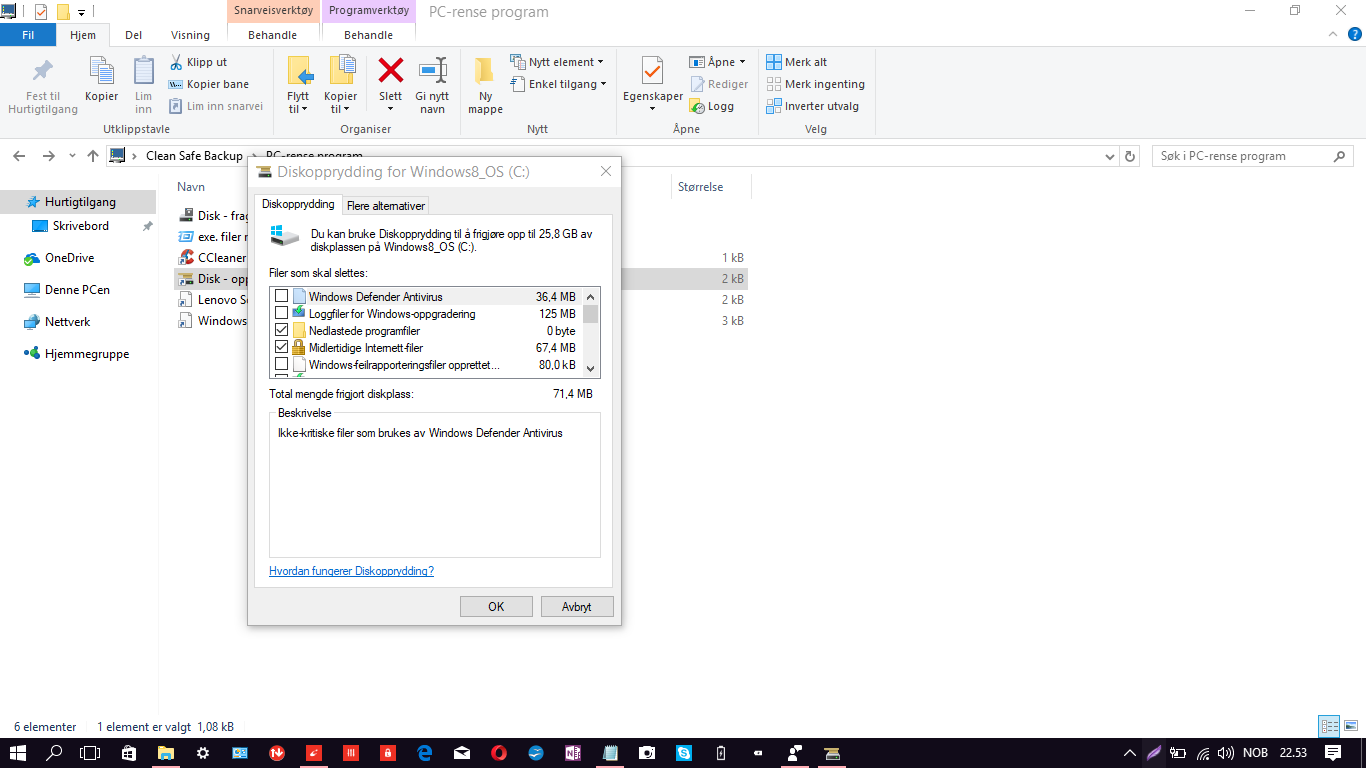Open OneNote from the taskbar
Image resolution: width=1366 pixels, height=768 pixels.
572,753
